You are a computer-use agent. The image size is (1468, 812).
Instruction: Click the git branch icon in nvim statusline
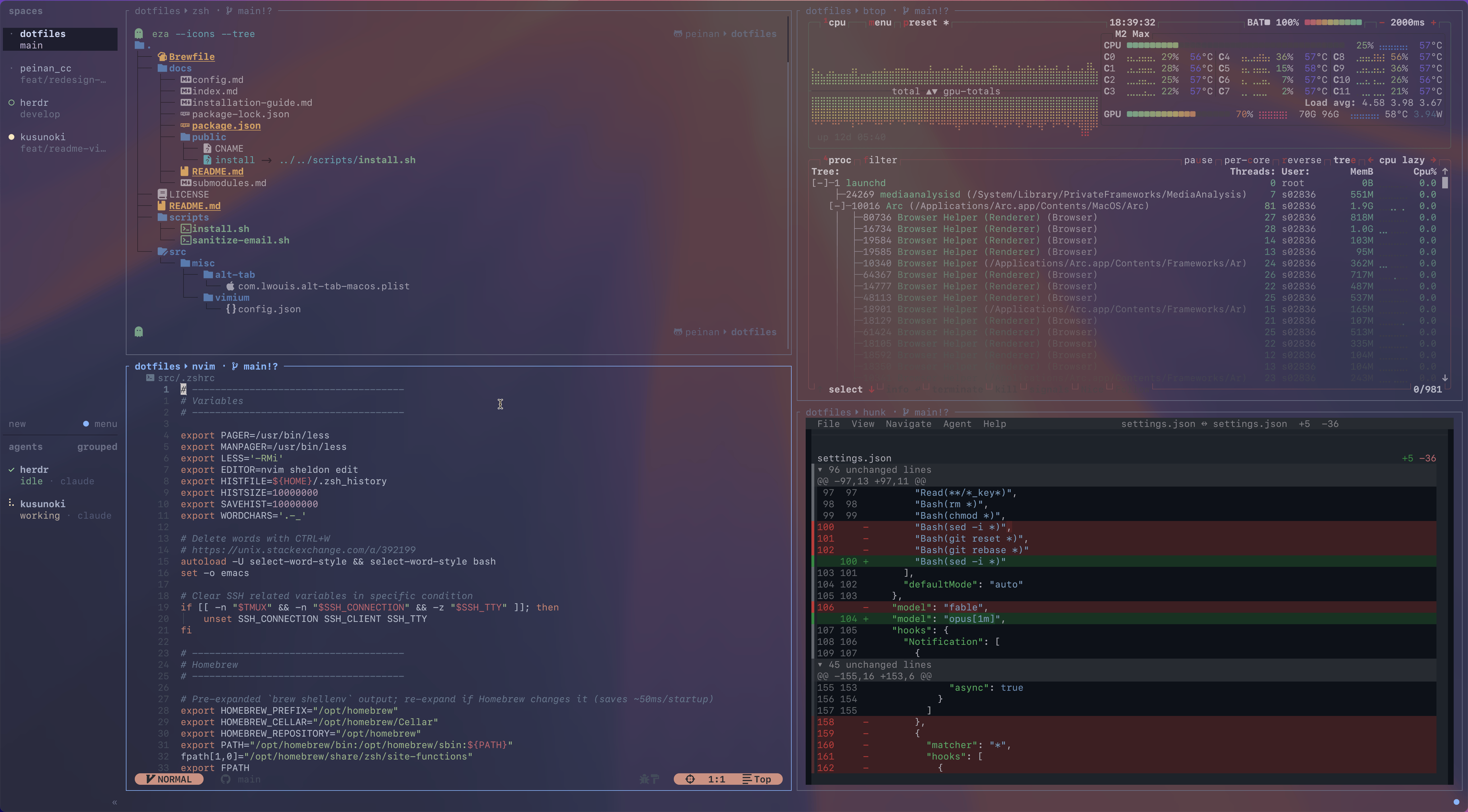tap(226, 780)
